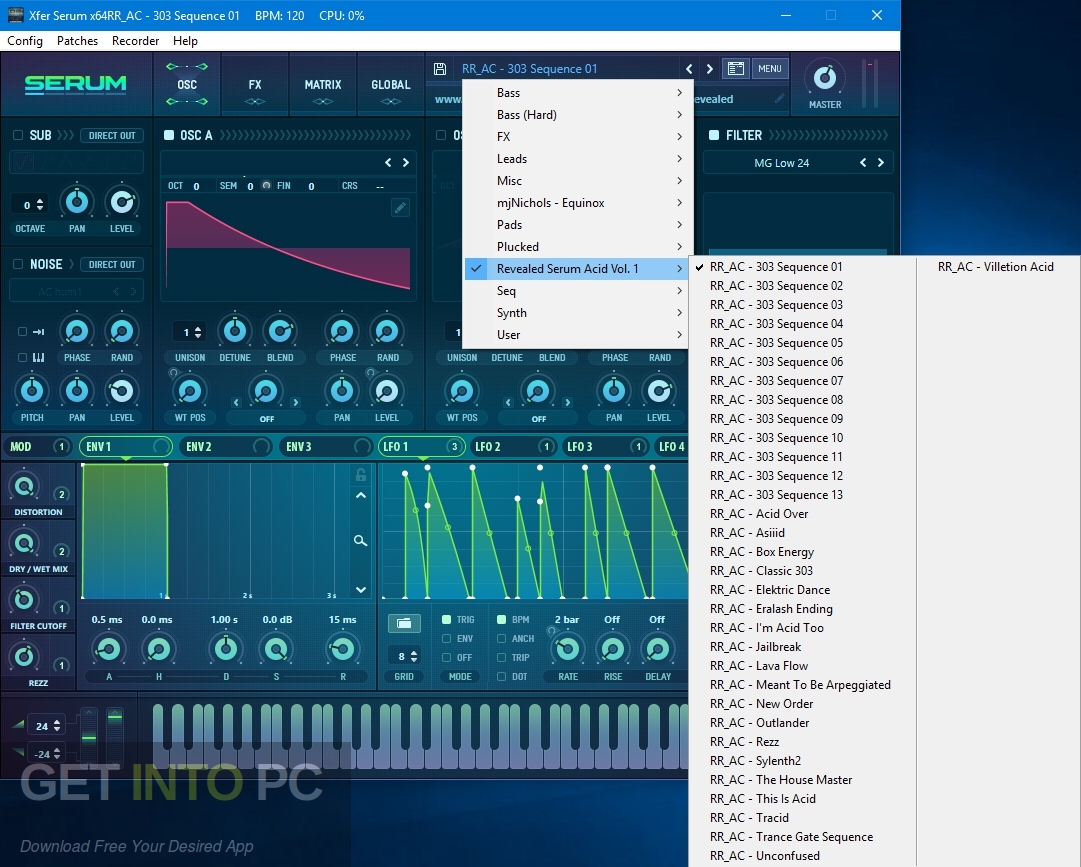Change the pitch bend up range 24

[x=47, y=726]
